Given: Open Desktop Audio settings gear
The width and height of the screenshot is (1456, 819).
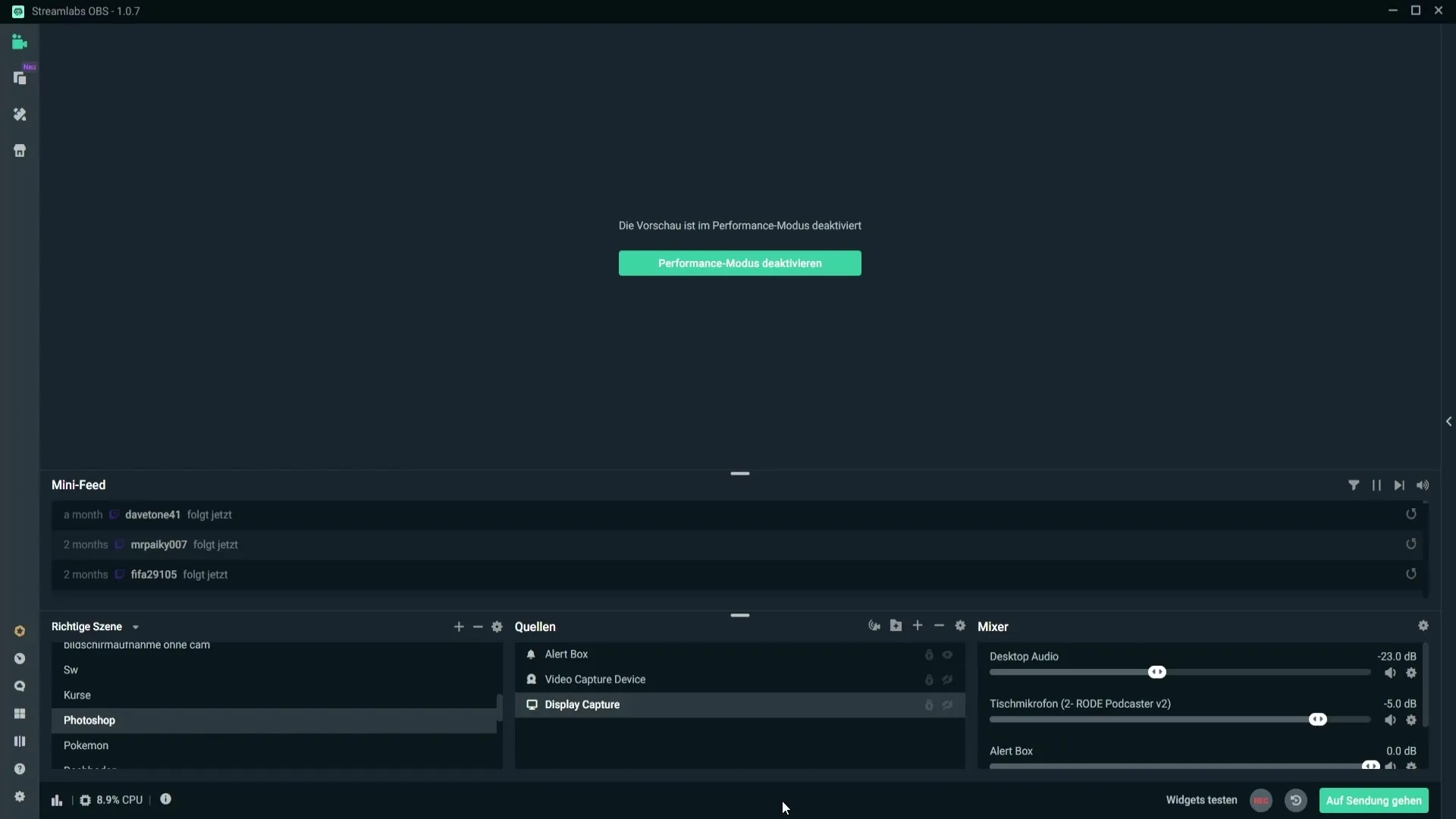Looking at the screenshot, I should (1411, 673).
